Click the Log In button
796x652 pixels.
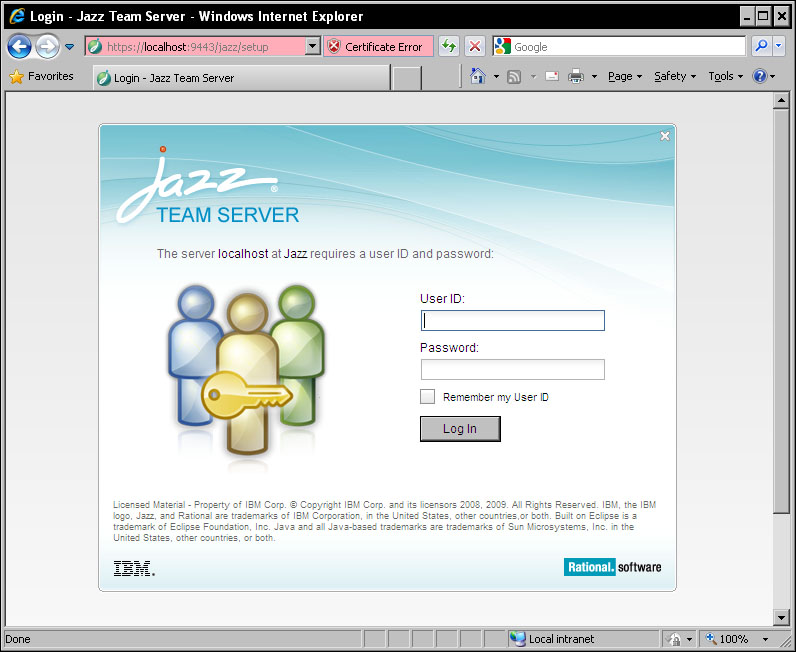(460, 429)
